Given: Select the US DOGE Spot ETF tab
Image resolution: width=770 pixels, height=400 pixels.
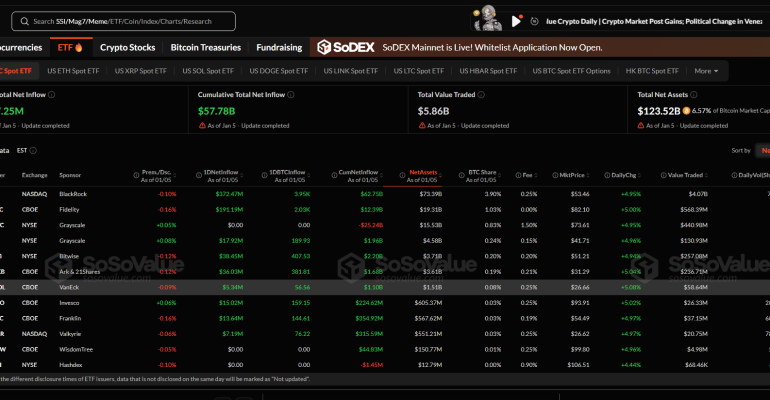Looking at the screenshot, I should click(x=279, y=71).
